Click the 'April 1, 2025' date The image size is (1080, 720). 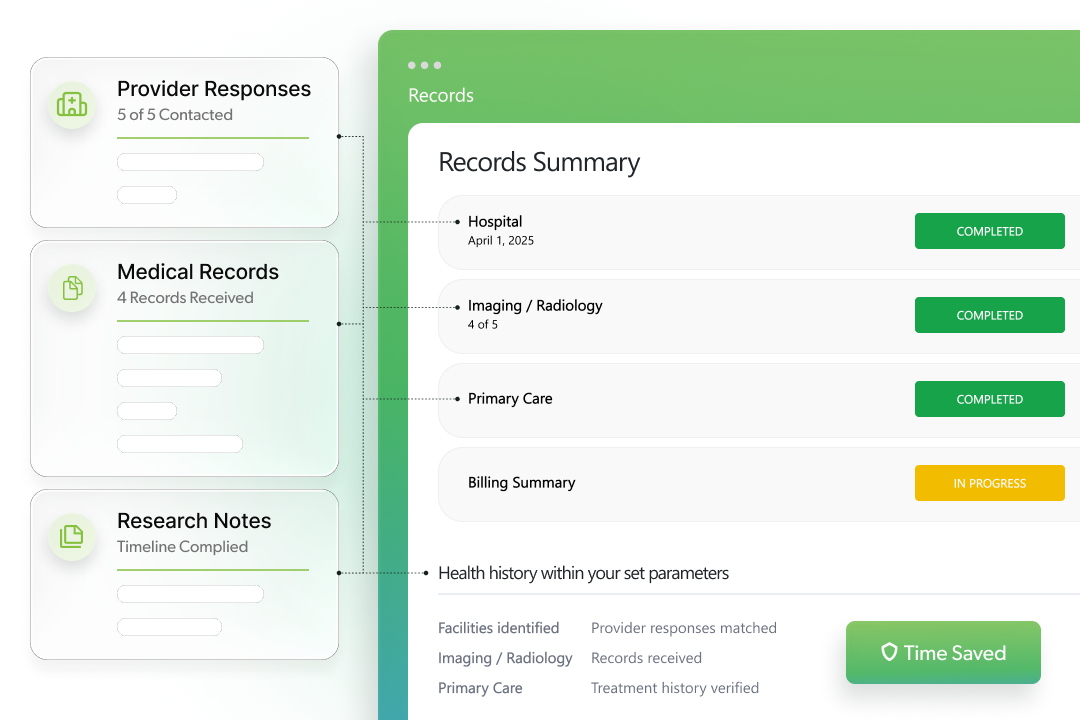[x=501, y=240]
